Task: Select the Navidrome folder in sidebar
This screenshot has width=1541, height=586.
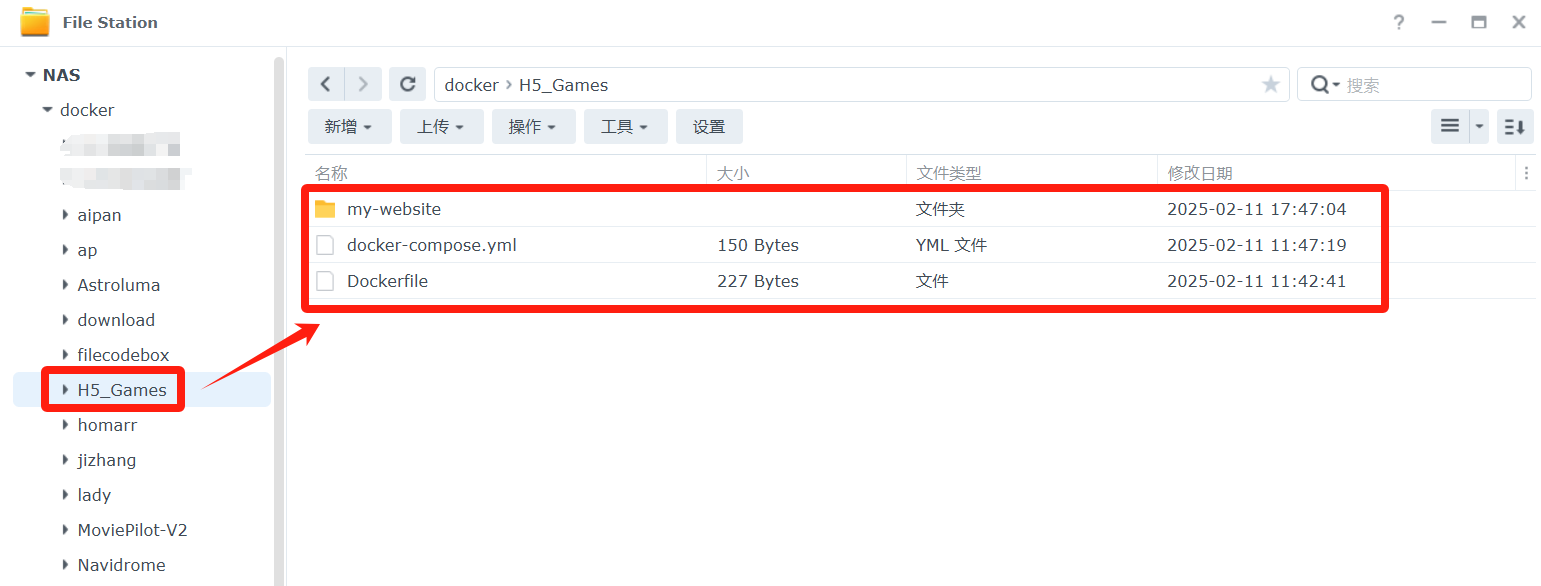Action: (x=121, y=565)
